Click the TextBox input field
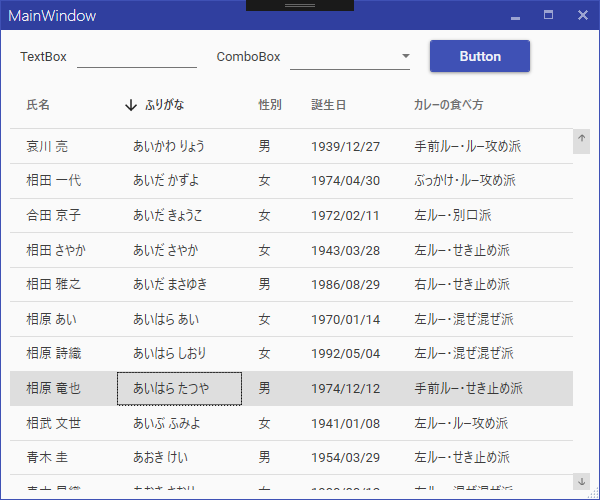 (x=136, y=57)
